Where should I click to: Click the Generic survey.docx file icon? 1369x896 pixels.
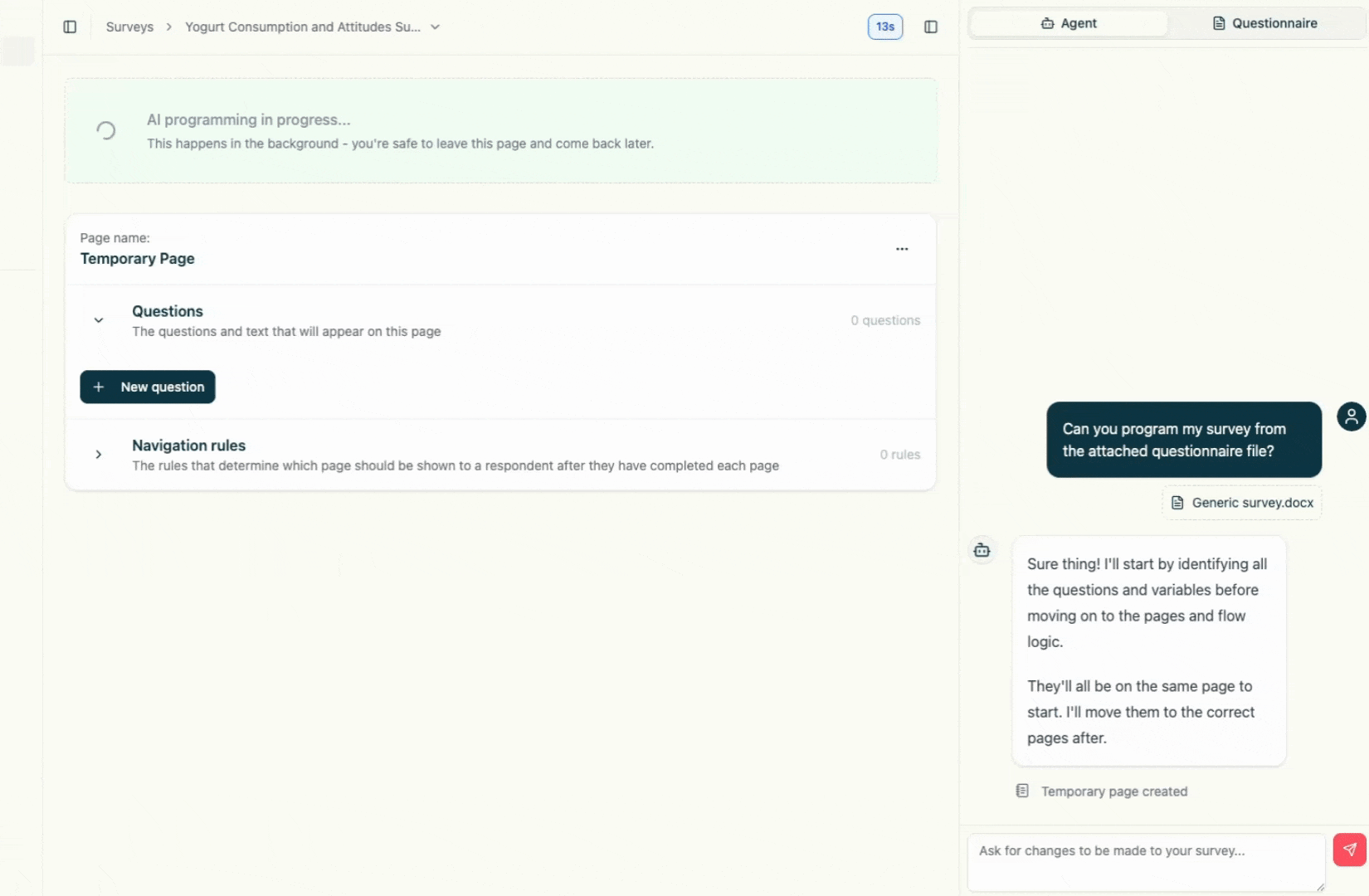(1177, 503)
